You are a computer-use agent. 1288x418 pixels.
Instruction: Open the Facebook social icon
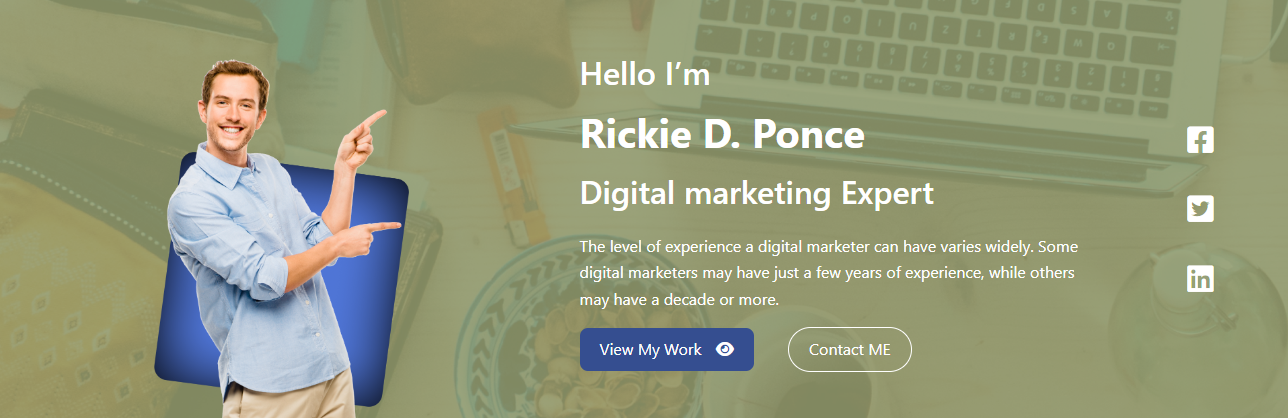(1200, 140)
